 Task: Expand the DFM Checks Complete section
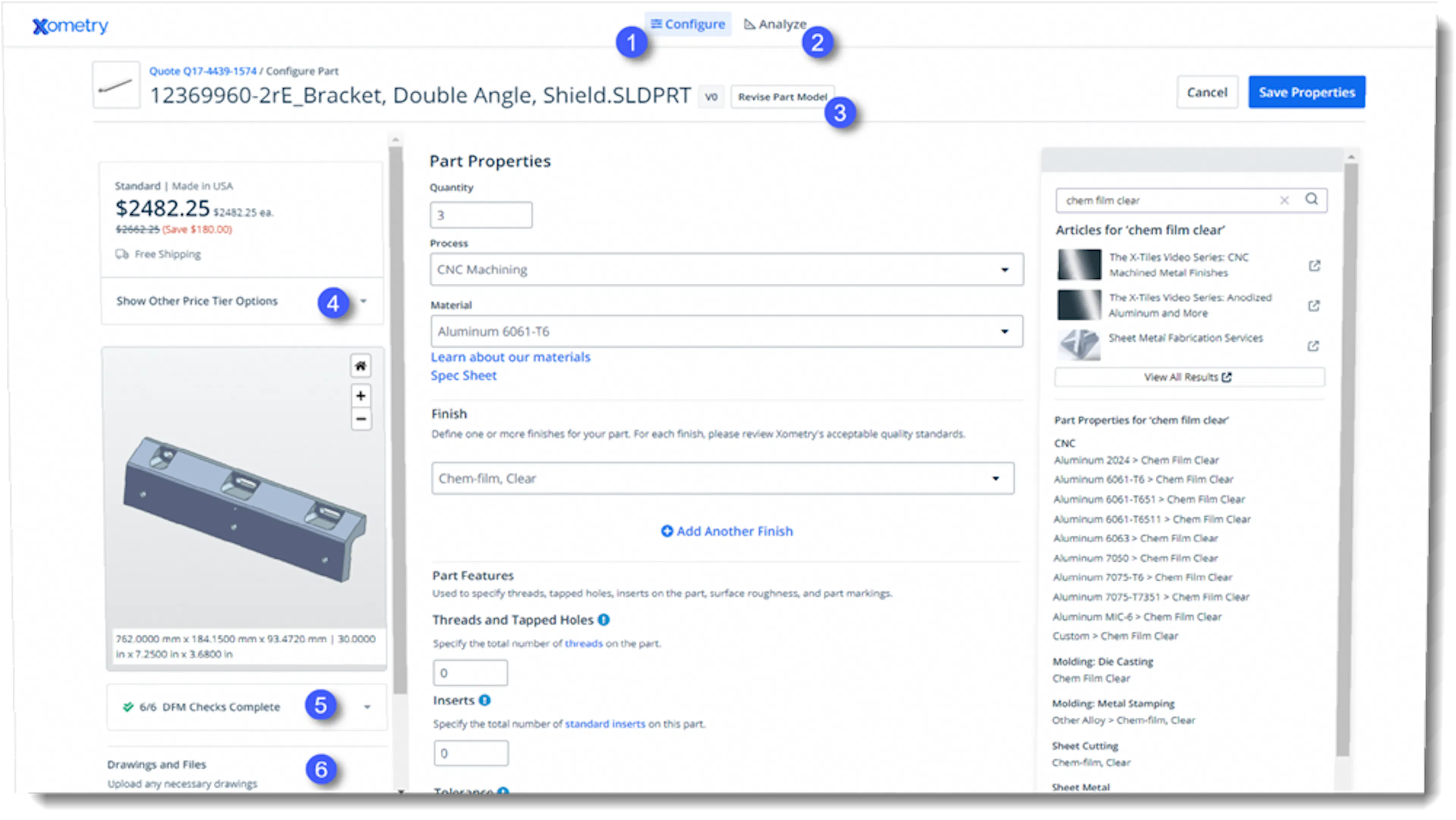point(247,707)
